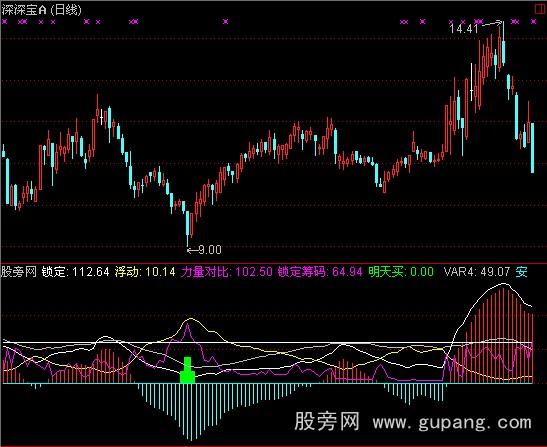The width and height of the screenshot is (547, 447).
Task: Click the VAR4: 49.07 indicator value
Action: pyautogui.click(x=477, y=271)
